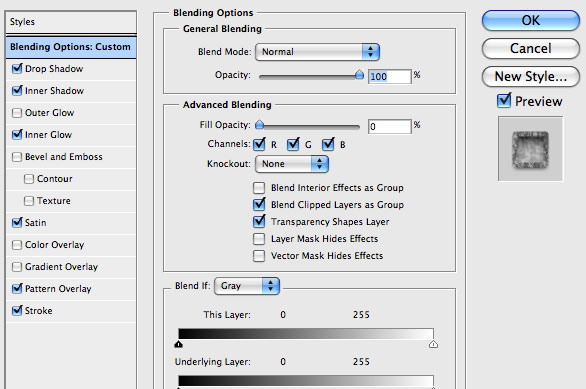Toggle the R channel checkbox
Screen dimensions: 586x389
point(259,144)
